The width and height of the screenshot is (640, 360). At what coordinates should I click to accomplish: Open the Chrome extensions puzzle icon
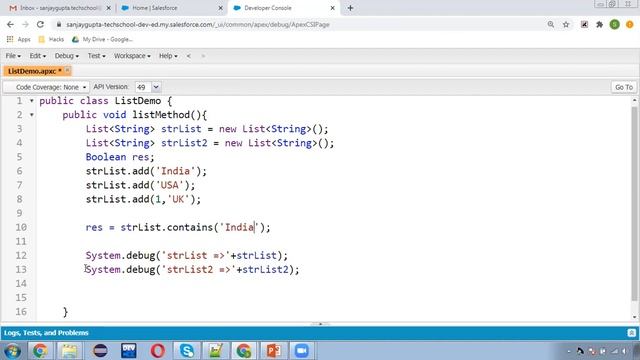[599, 24]
